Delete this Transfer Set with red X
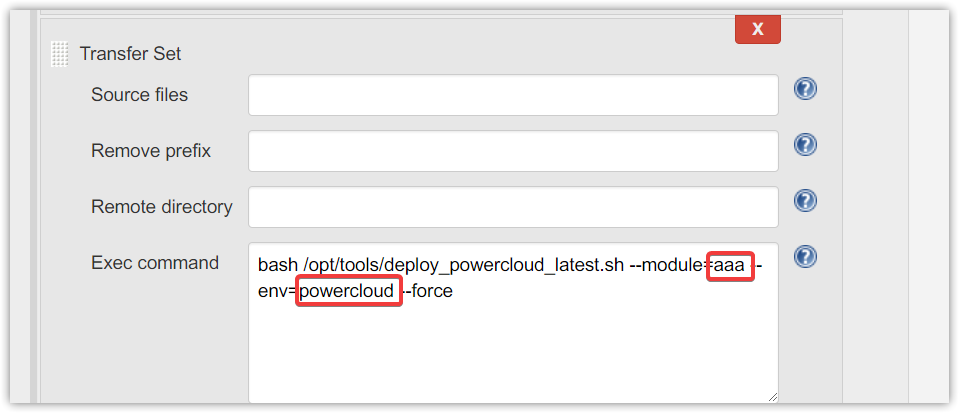Screen dimensions: 959x413 [x=758, y=29]
